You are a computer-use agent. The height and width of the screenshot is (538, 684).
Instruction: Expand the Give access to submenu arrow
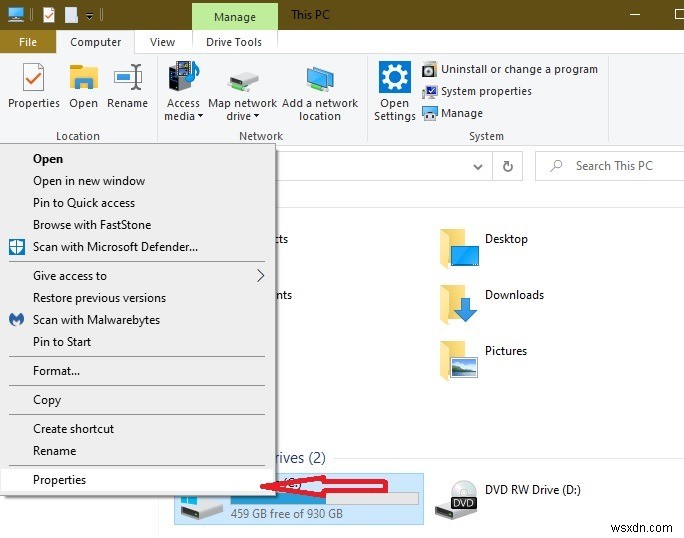(260, 276)
